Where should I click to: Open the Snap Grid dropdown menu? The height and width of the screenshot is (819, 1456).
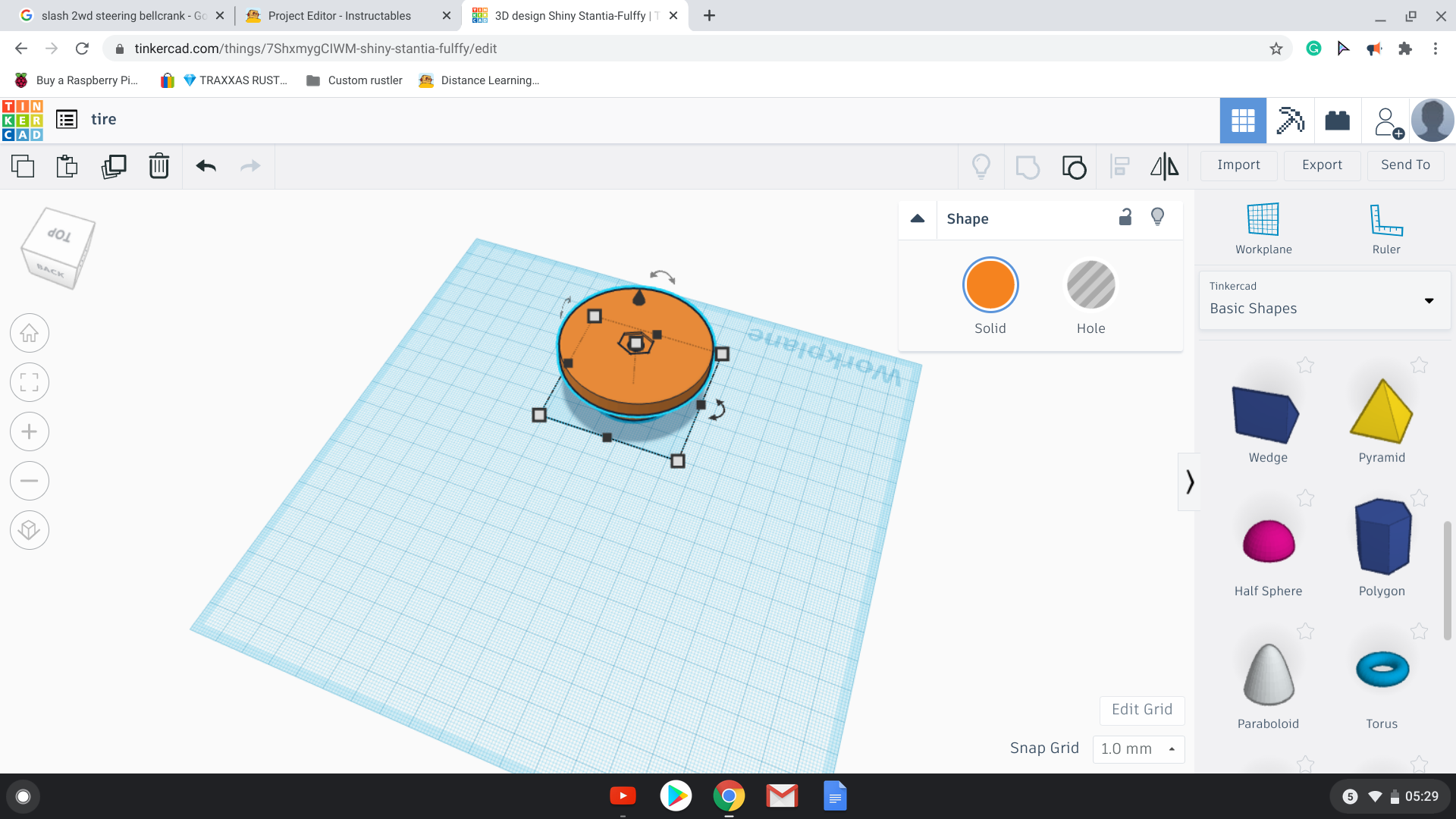[1135, 748]
